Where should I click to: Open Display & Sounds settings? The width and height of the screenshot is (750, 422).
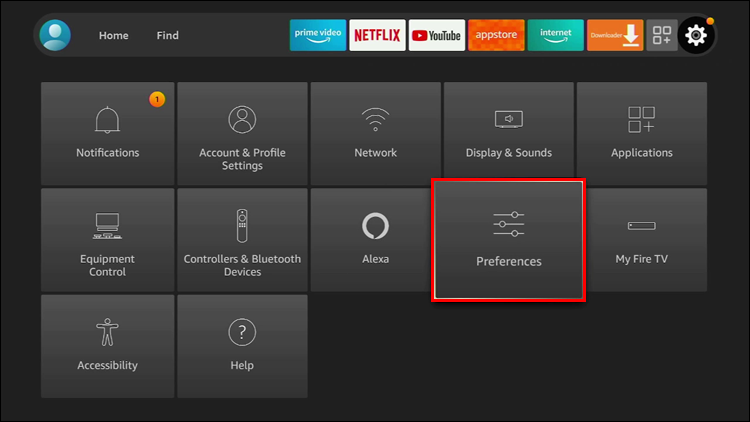[x=509, y=130]
